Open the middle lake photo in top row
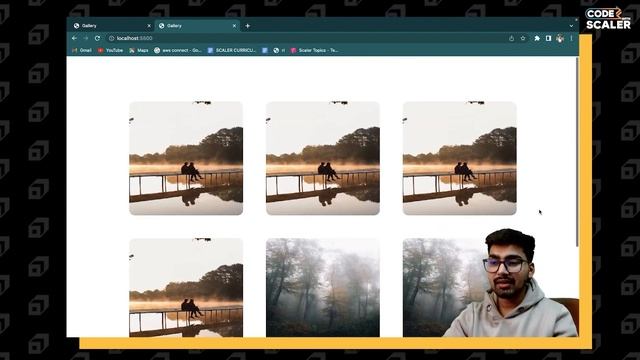Viewport: 640px width, 360px height. pos(323,158)
